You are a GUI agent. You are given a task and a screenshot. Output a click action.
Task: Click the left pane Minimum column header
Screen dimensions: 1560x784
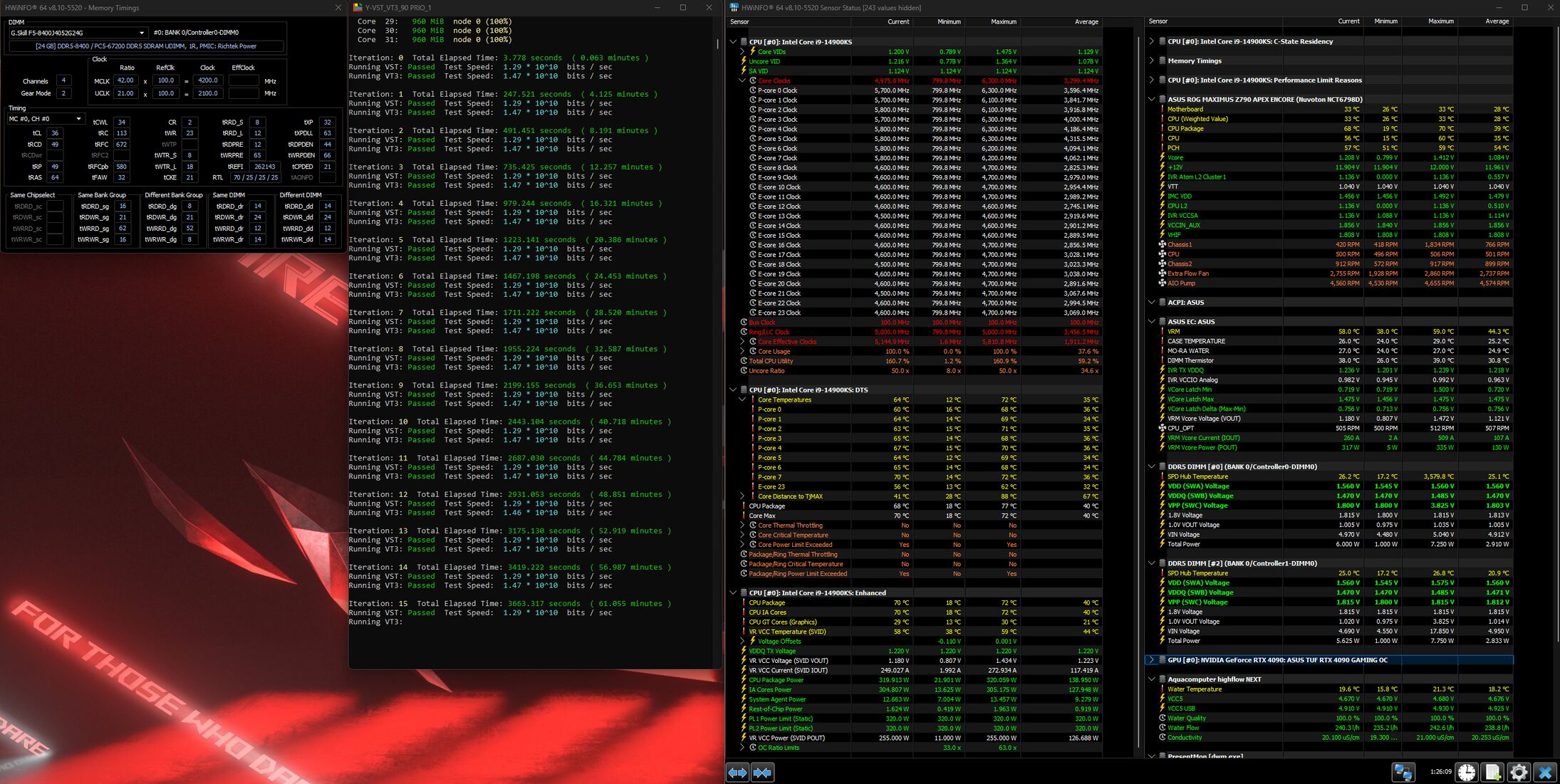click(x=940, y=21)
